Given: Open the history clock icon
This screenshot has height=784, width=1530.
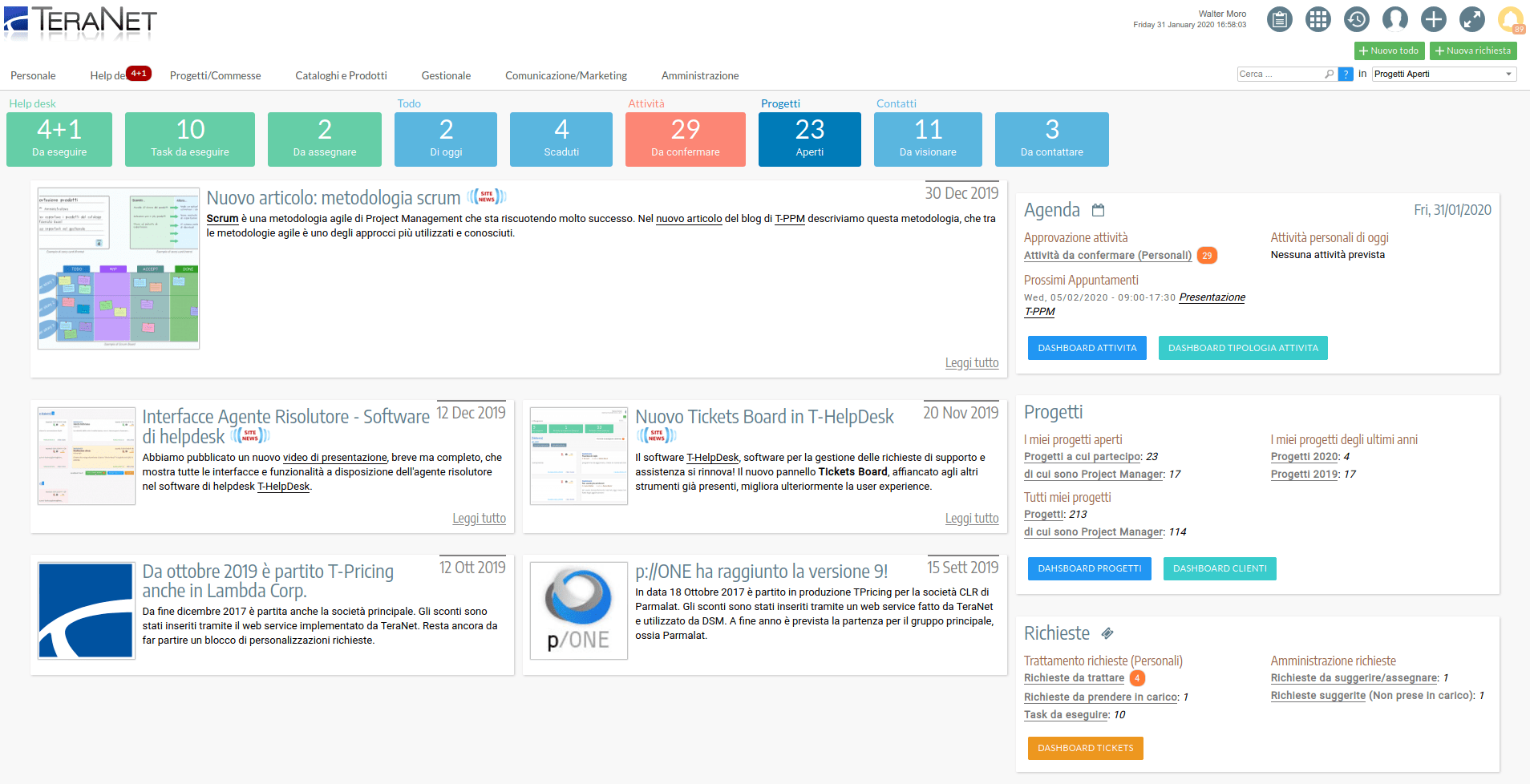Looking at the screenshot, I should click(x=1357, y=19).
